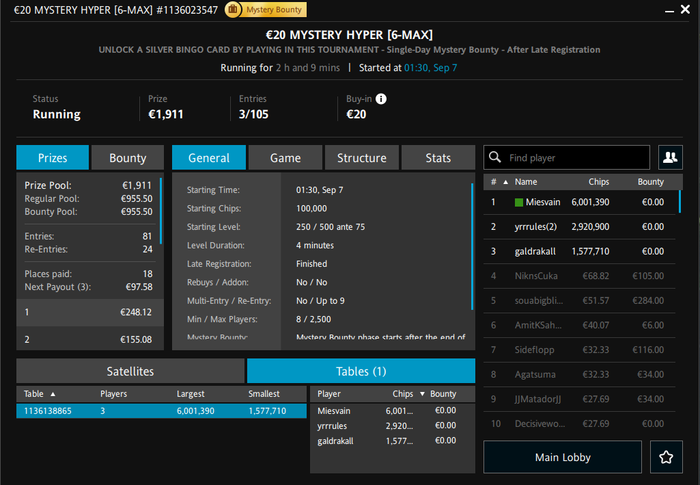This screenshot has width=700, height=485.
Task: Click the Prize €1,911 header value
Action: tap(166, 114)
